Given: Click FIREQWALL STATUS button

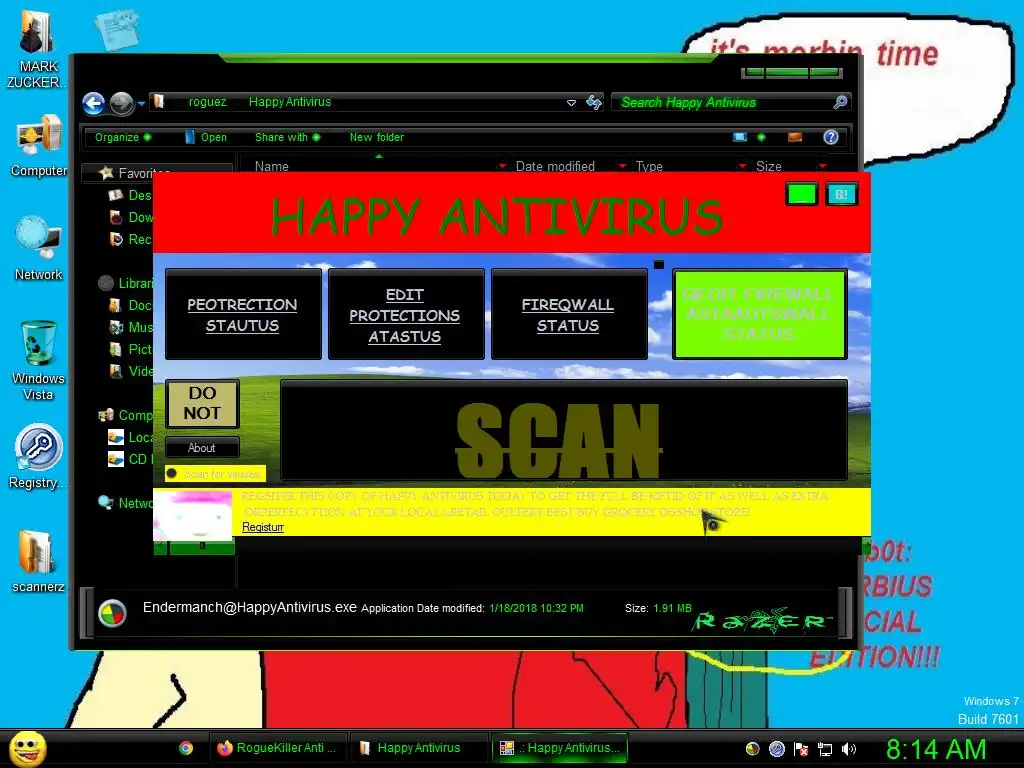Looking at the screenshot, I should (x=568, y=314).
